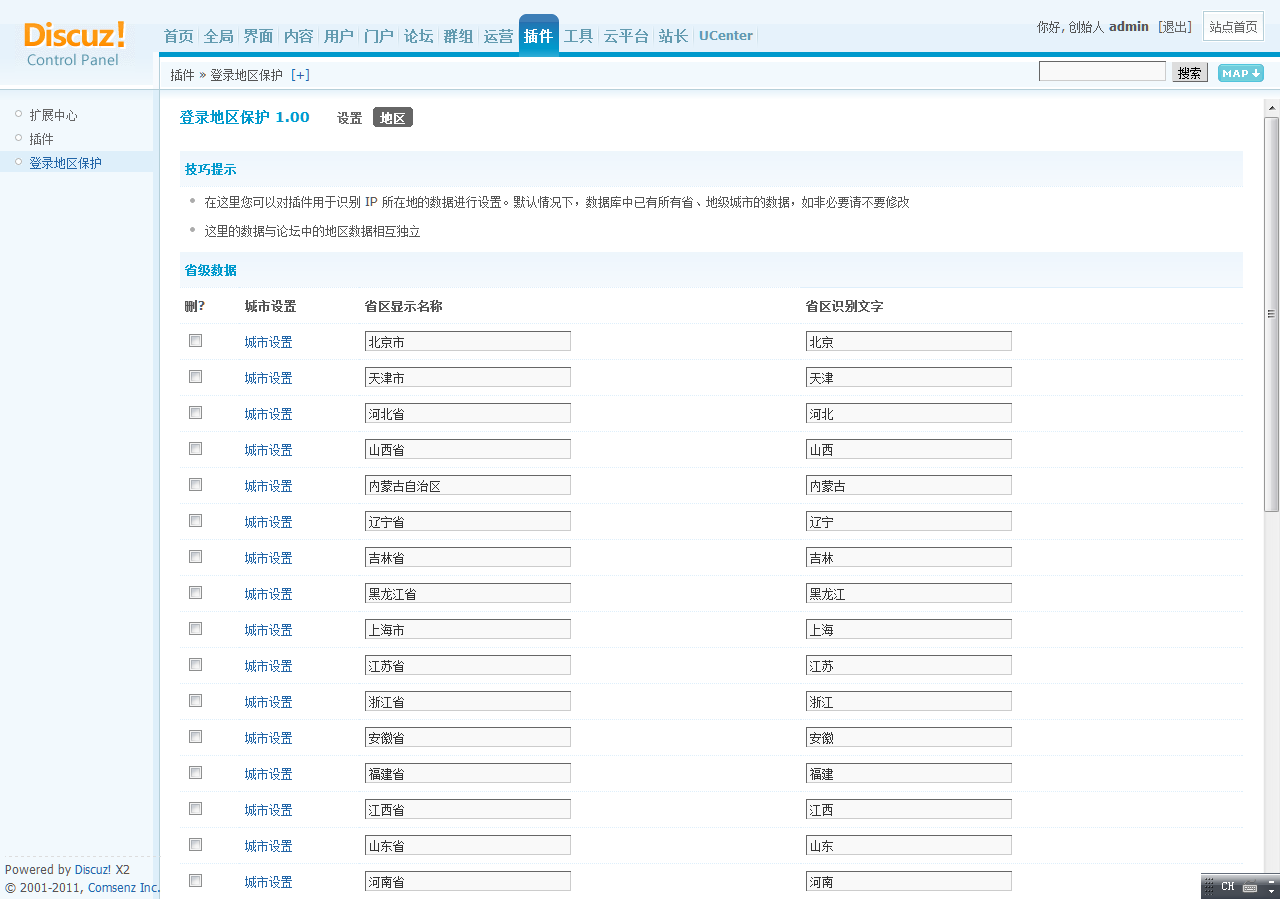Click the 省区识别文字 field containing 黑龙江
This screenshot has height=899, width=1280.
click(908, 593)
